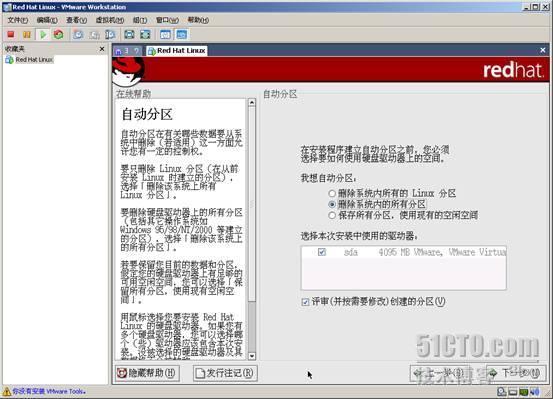Select remove all partitions on system option
The width and height of the screenshot is (553, 399).
(x=332, y=204)
